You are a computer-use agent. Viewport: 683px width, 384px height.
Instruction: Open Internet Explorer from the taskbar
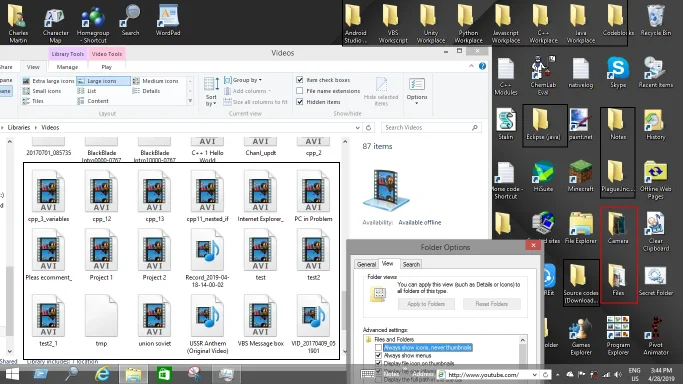tap(102, 374)
